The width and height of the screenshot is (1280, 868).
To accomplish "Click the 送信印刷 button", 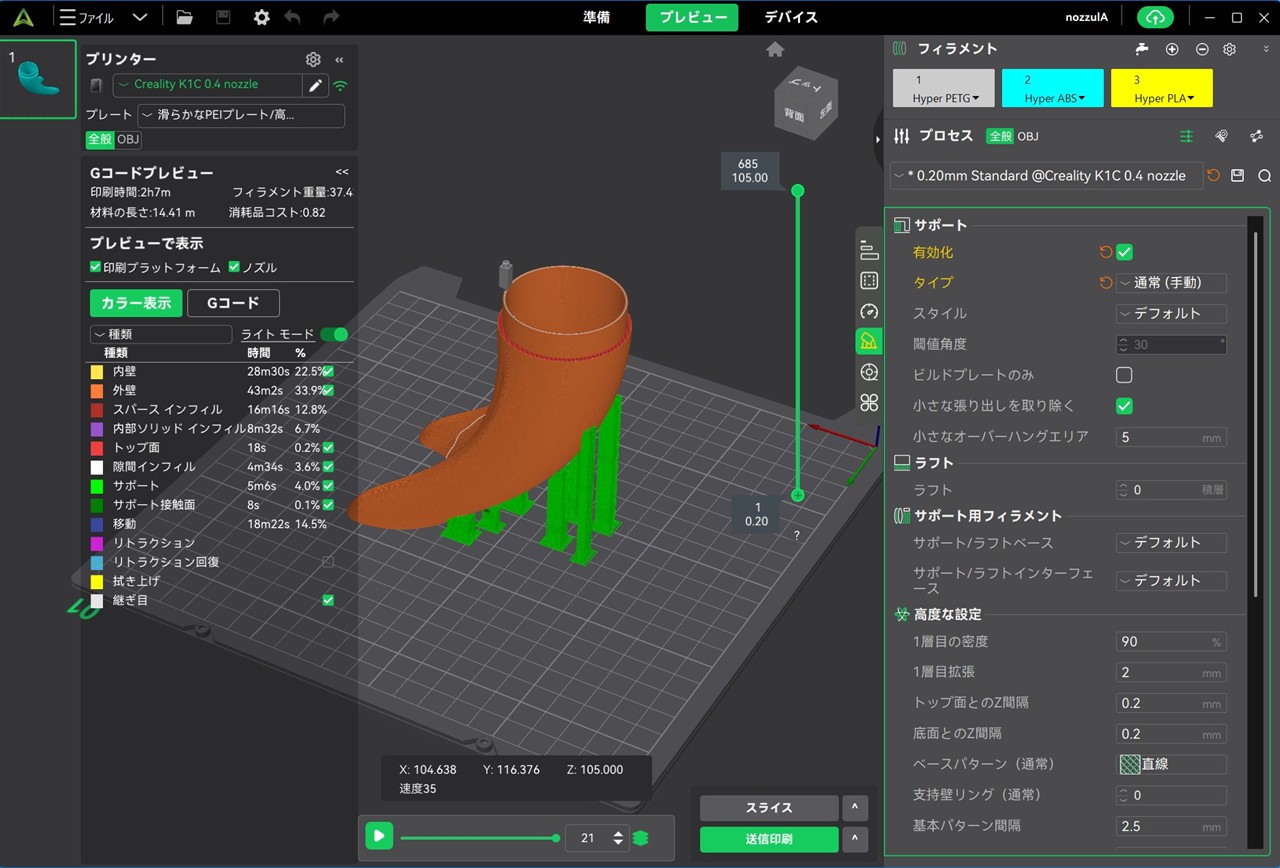I will [x=768, y=839].
